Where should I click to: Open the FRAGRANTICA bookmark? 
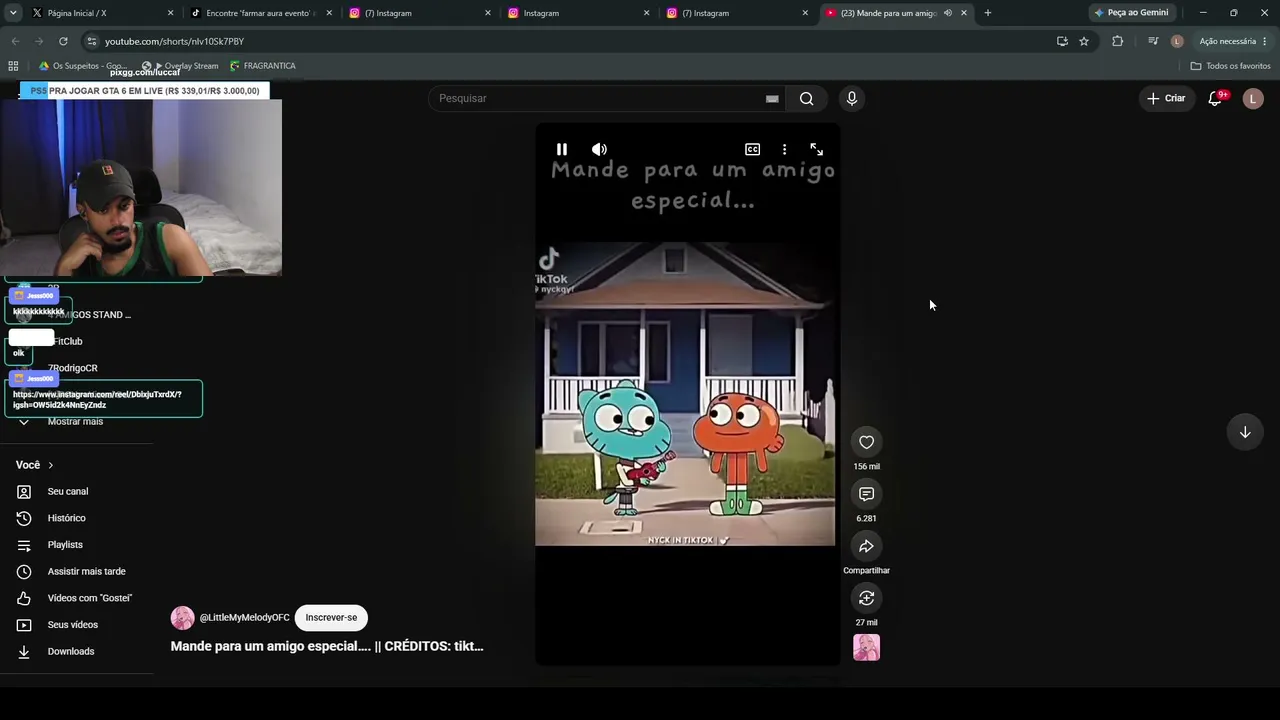pyautogui.click(x=263, y=66)
